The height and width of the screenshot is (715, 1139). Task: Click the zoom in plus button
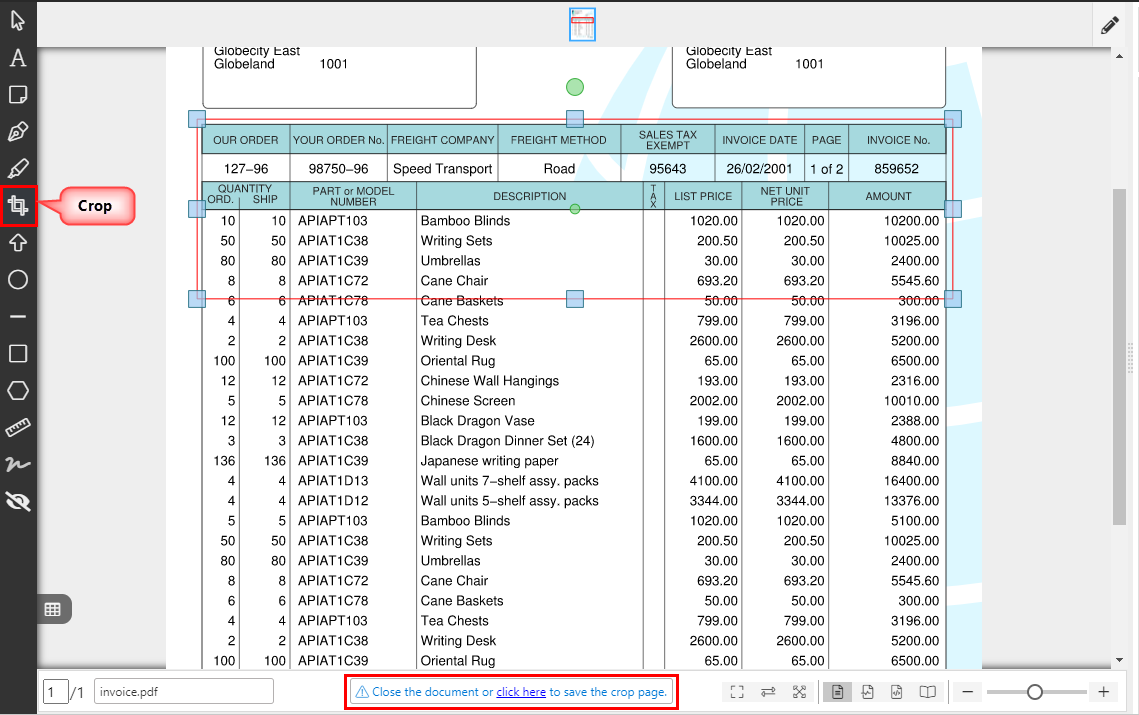[1103, 692]
